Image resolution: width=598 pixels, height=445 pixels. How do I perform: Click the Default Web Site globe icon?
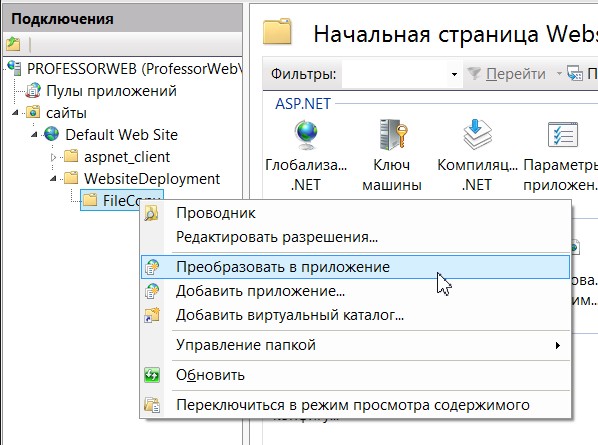51,134
